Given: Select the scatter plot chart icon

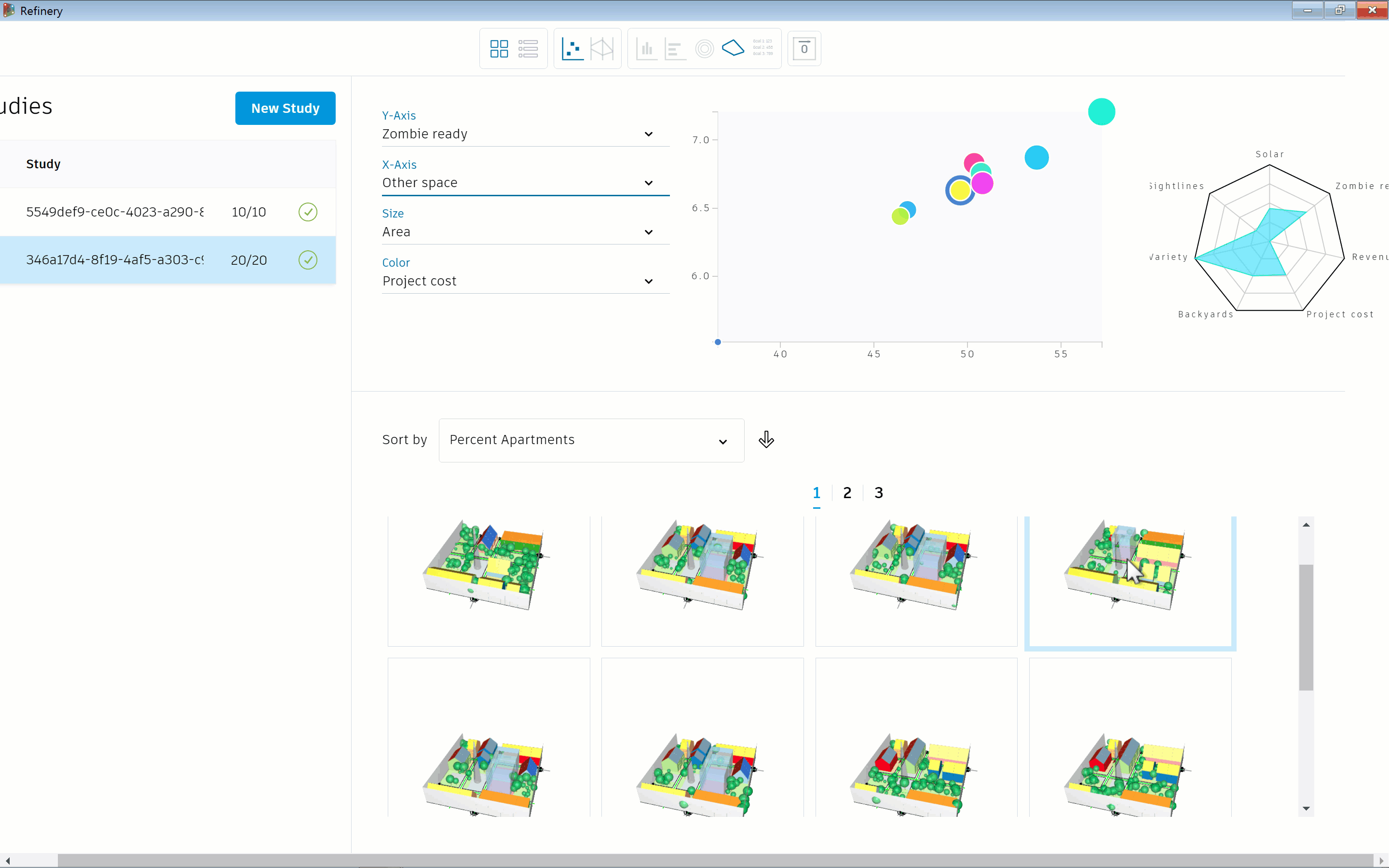Looking at the screenshot, I should pos(572,49).
